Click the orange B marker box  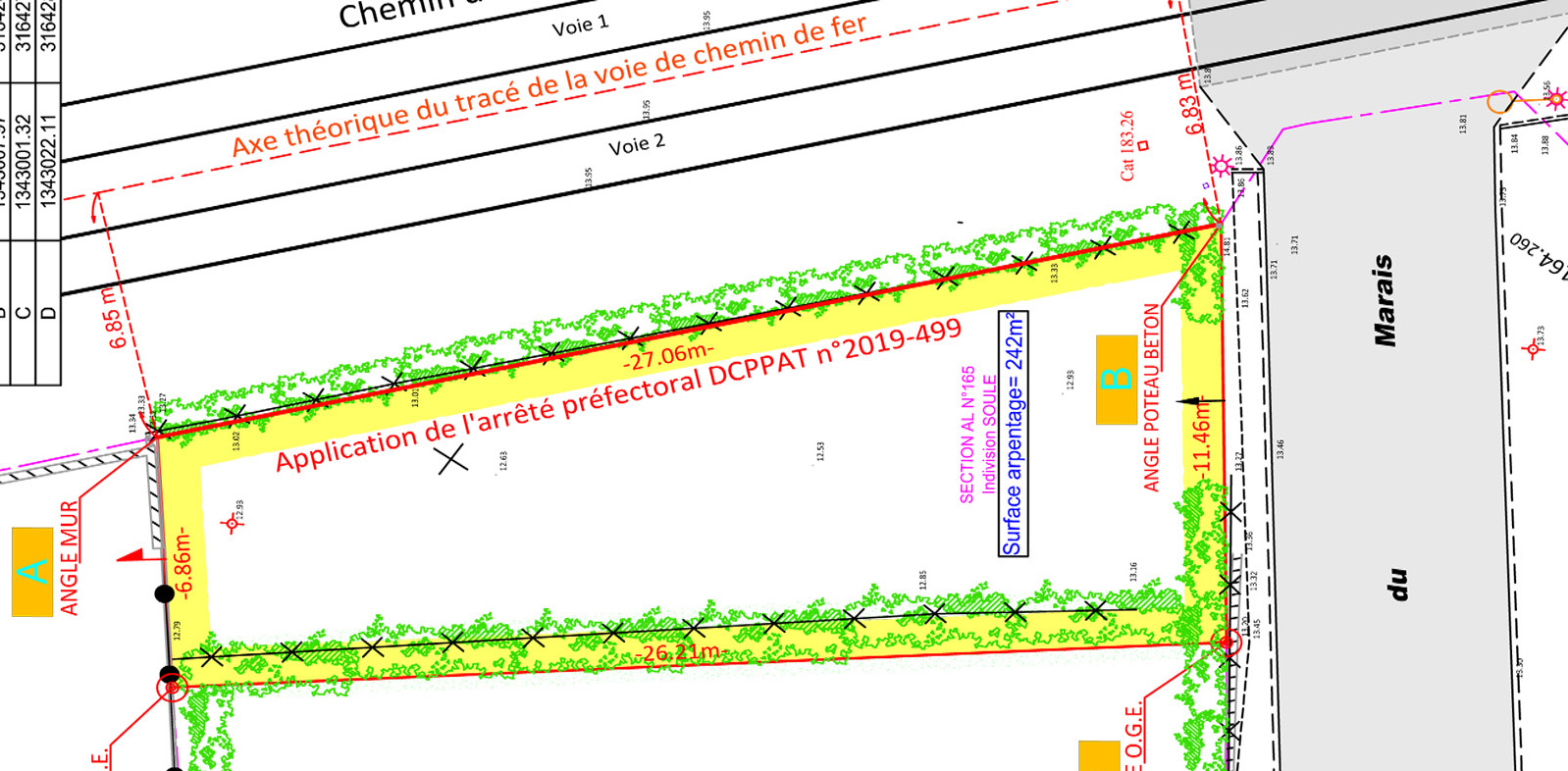click(x=1117, y=380)
